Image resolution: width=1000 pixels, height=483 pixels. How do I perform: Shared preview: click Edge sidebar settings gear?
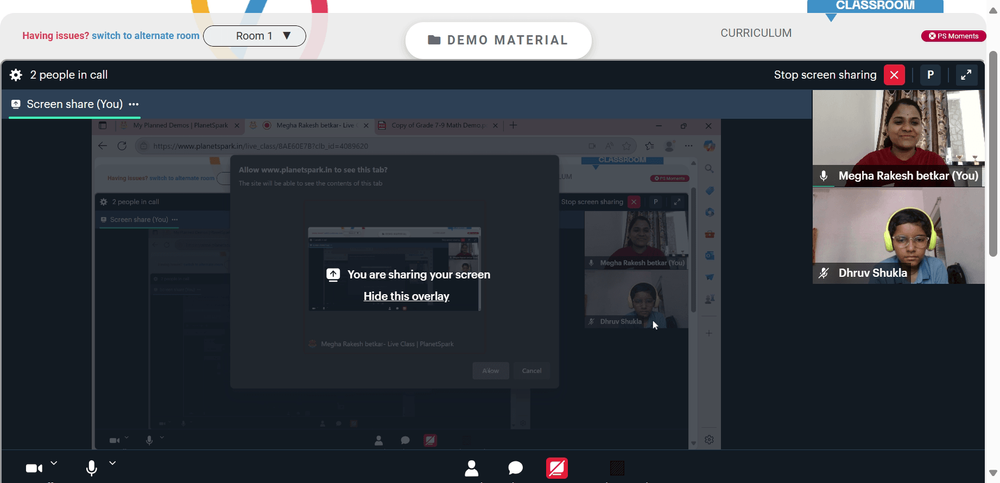(709, 440)
